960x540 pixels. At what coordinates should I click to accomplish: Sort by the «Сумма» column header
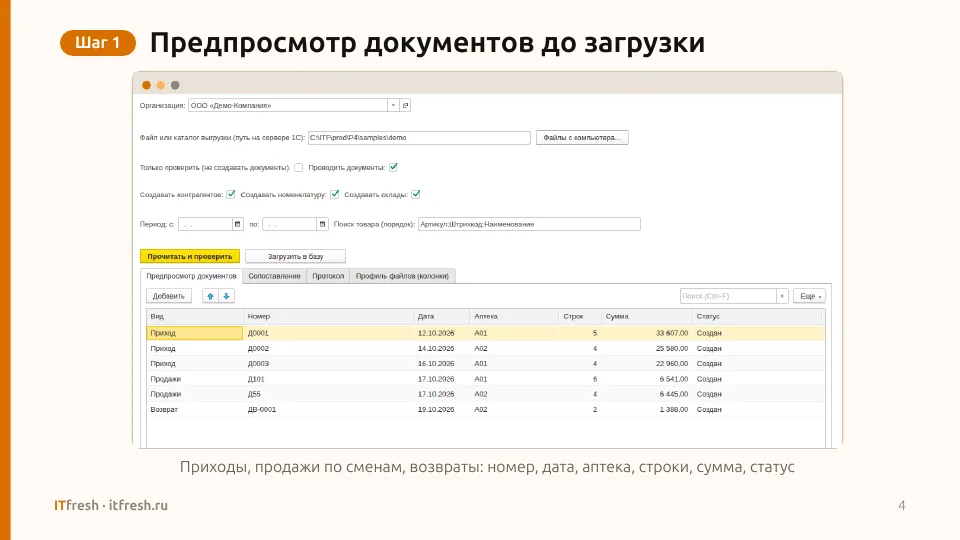647,317
